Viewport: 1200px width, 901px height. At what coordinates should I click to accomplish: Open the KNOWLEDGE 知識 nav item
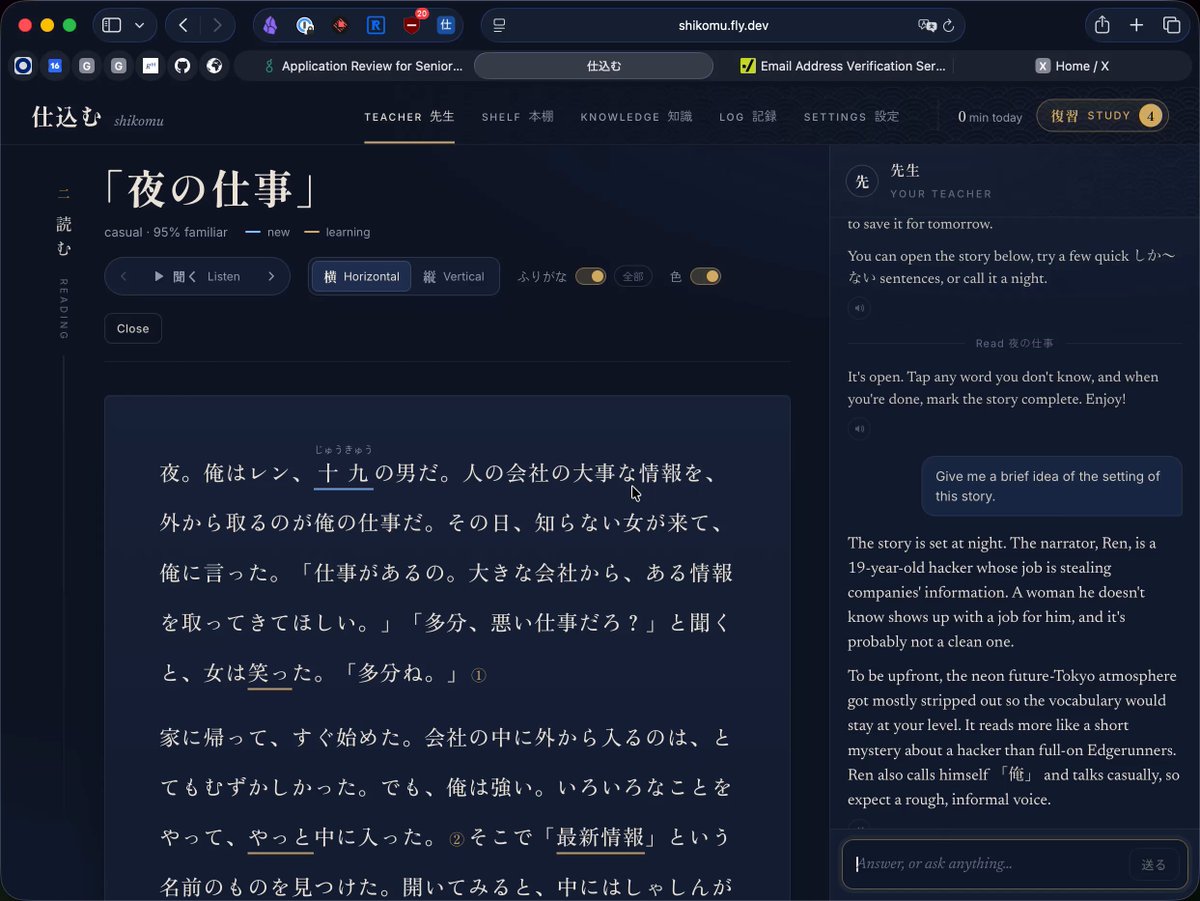(636, 117)
